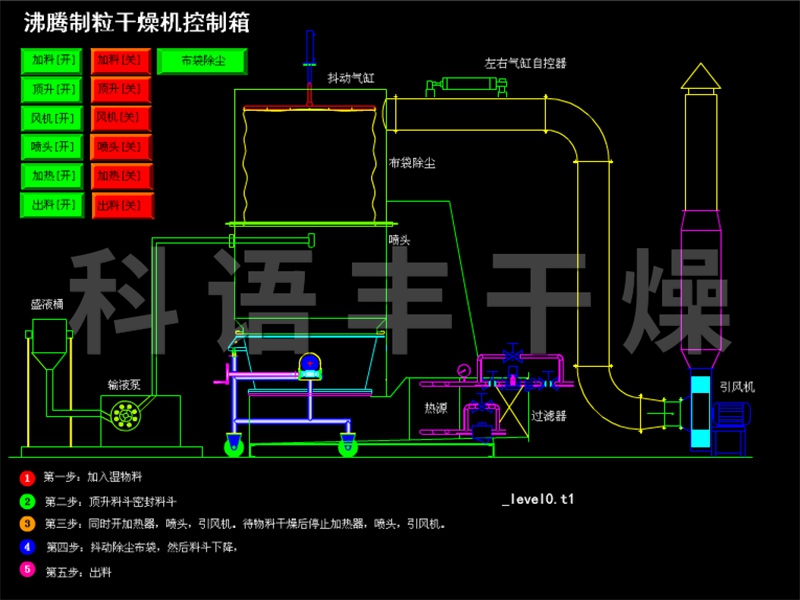The height and width of the screenshot is (600, 800).
Task: Click the 左右气缸自控器 label
Action: click(526, 63)
